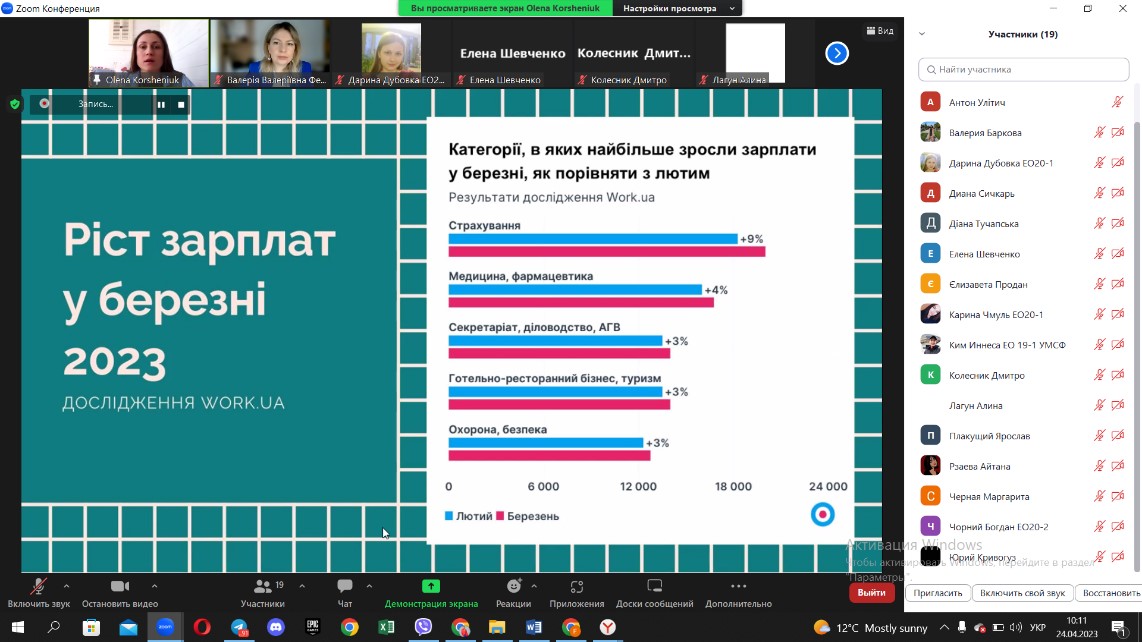The width and height of the screenshot is (1142, 642).
Task: Open the Участники panel button
Action: pyautogui.click(x=263, y=593)
